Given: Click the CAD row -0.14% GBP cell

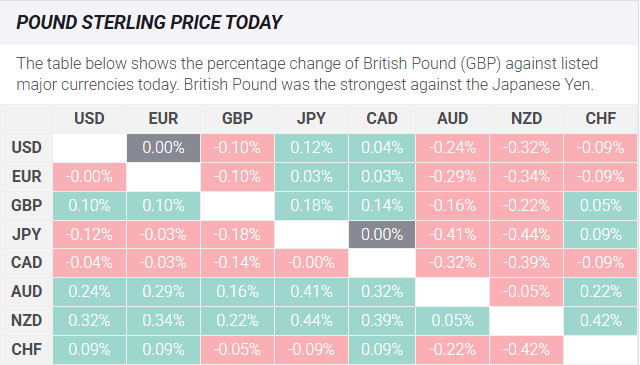Looking at the screenshot, I should [238, 263].
